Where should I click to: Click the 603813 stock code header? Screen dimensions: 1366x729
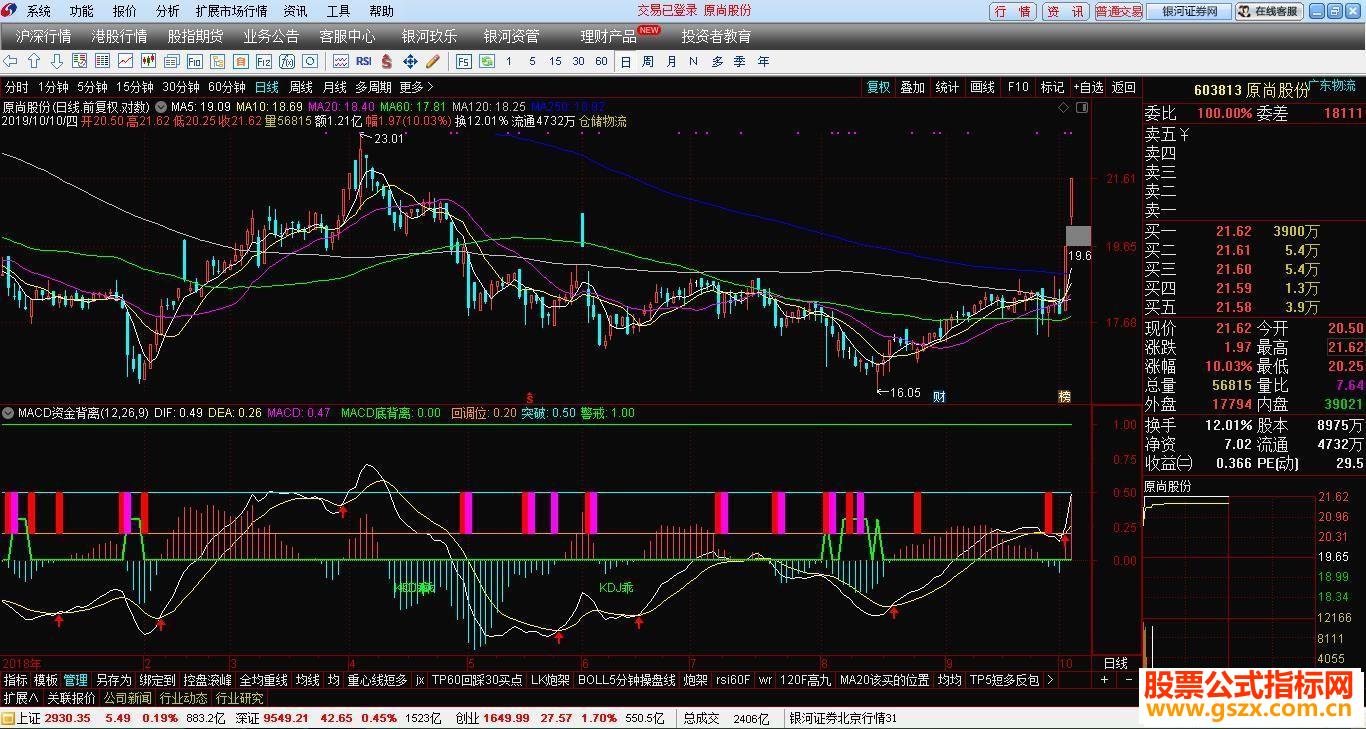point(1218,90)
